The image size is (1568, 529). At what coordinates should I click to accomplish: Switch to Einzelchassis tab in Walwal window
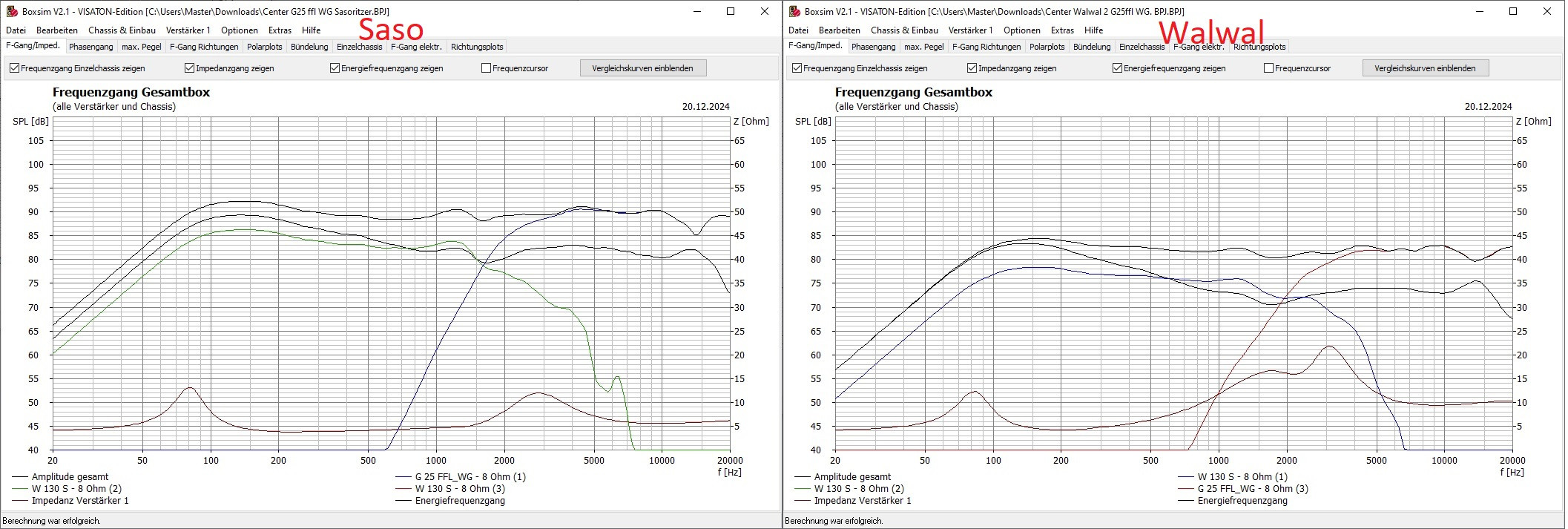tap(1142, 47)
